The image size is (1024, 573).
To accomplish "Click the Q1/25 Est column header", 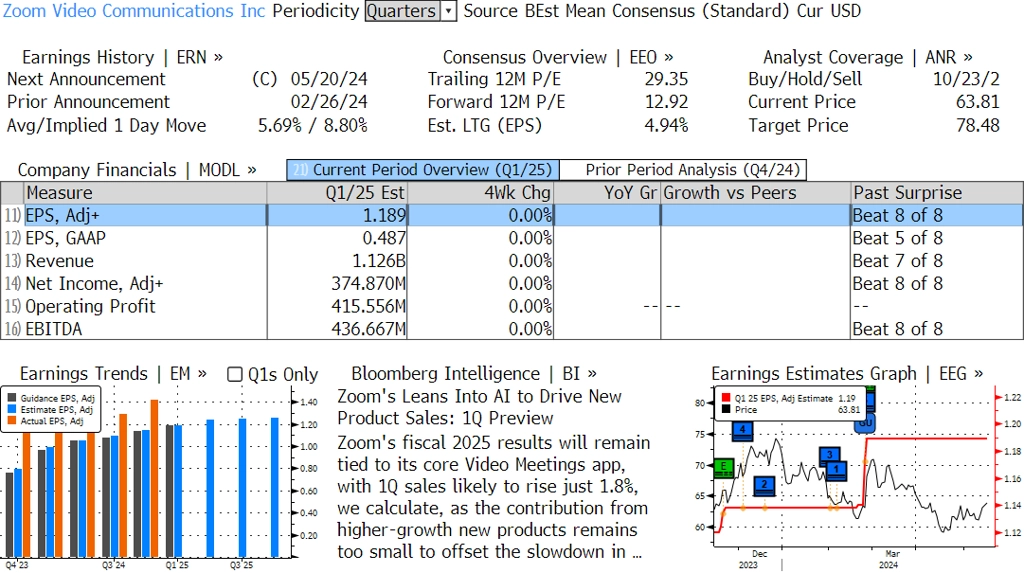I will coord(336,193).
